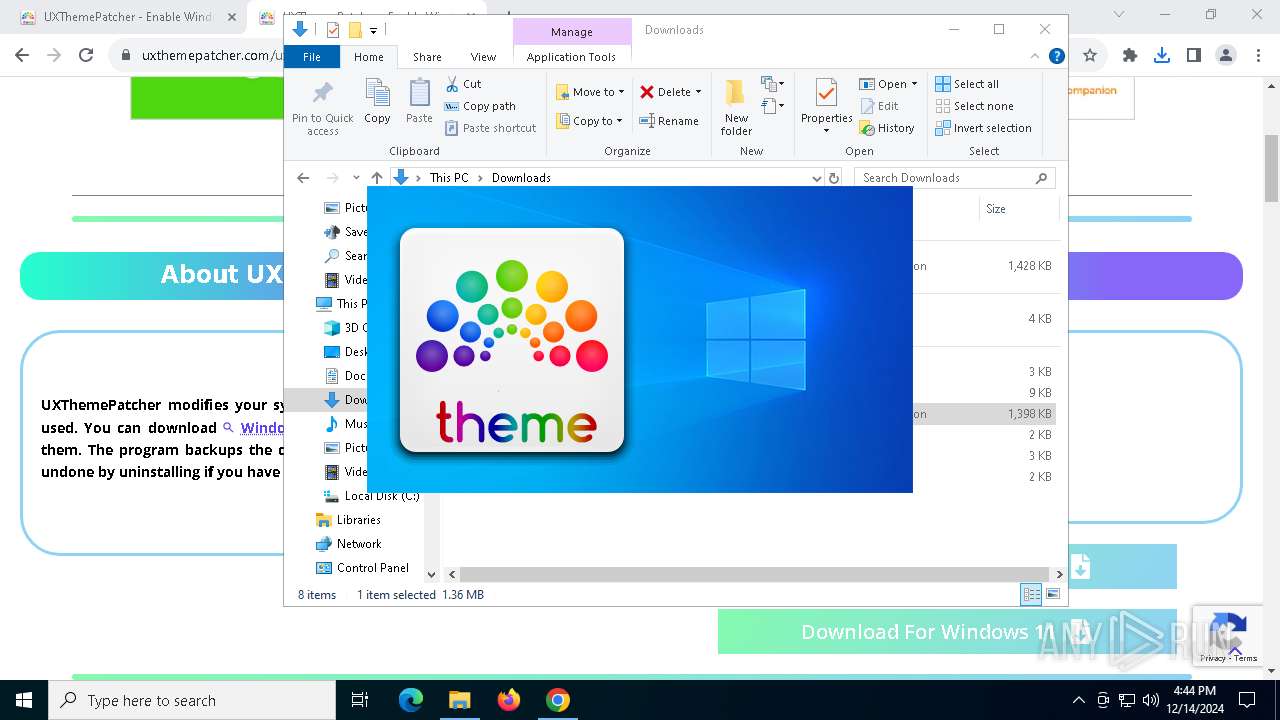Delete the selected item with red X
The width and height of the screenshot is (1280, 720).
665,92
